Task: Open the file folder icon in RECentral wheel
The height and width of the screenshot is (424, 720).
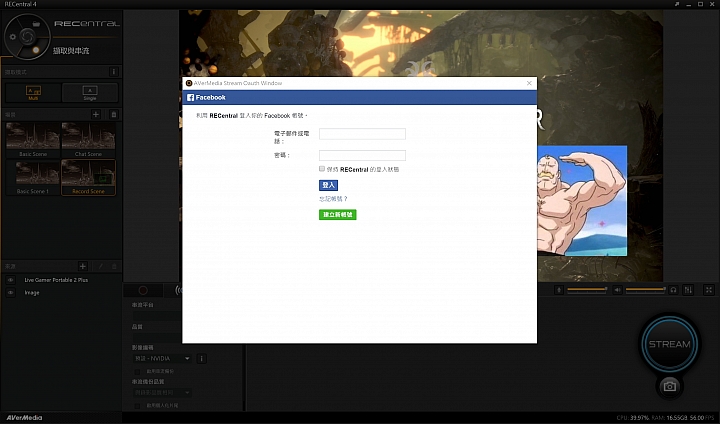Action: point(36,23)
